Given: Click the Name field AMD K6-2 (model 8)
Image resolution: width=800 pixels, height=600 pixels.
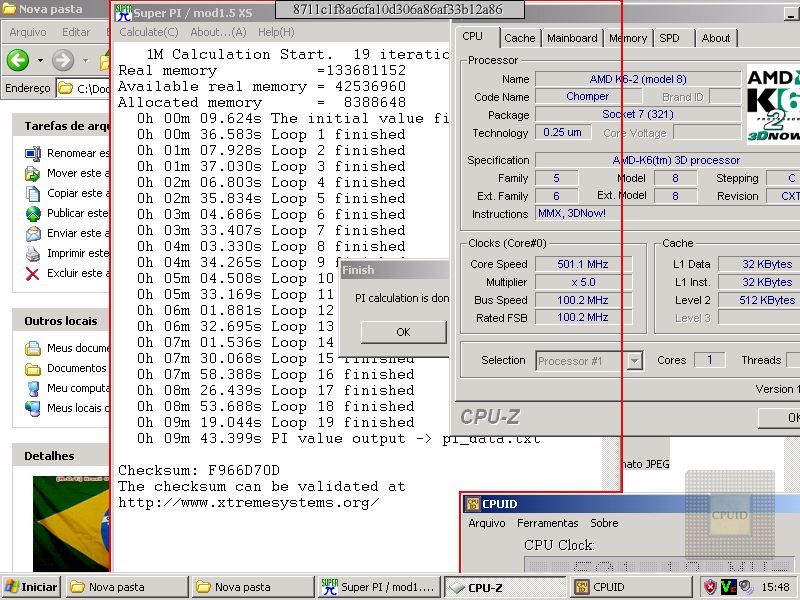Looking at the screenshot, I should click(638, 79).
